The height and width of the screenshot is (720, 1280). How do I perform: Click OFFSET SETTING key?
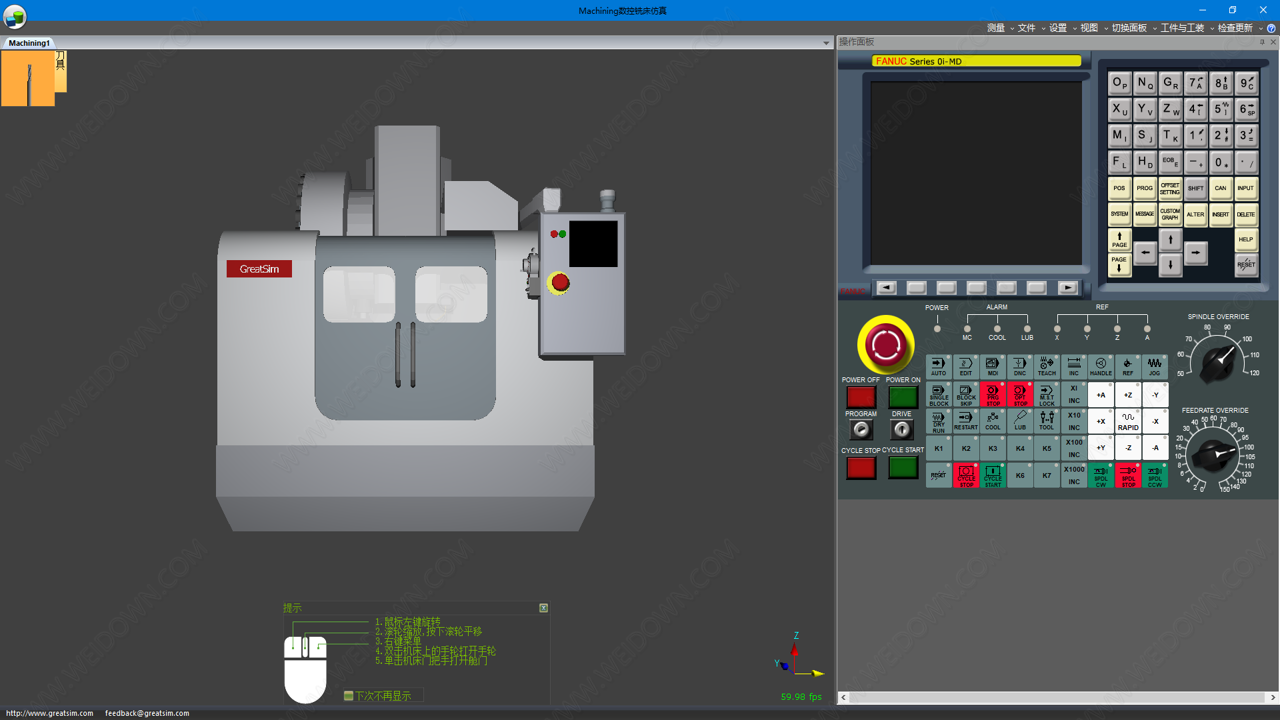coord(1170,188)
